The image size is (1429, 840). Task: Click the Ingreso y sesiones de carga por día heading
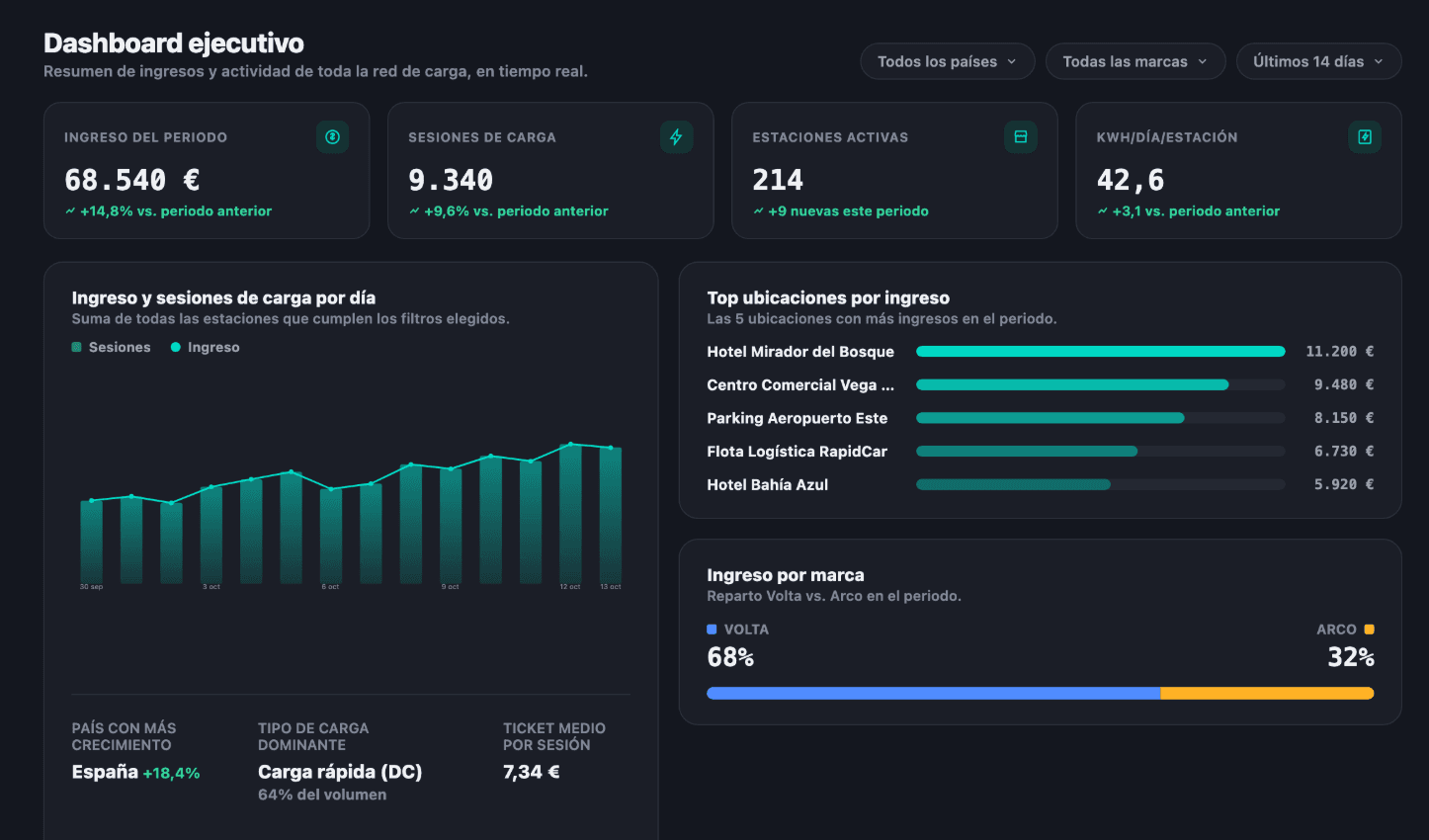tap(223, 298)
